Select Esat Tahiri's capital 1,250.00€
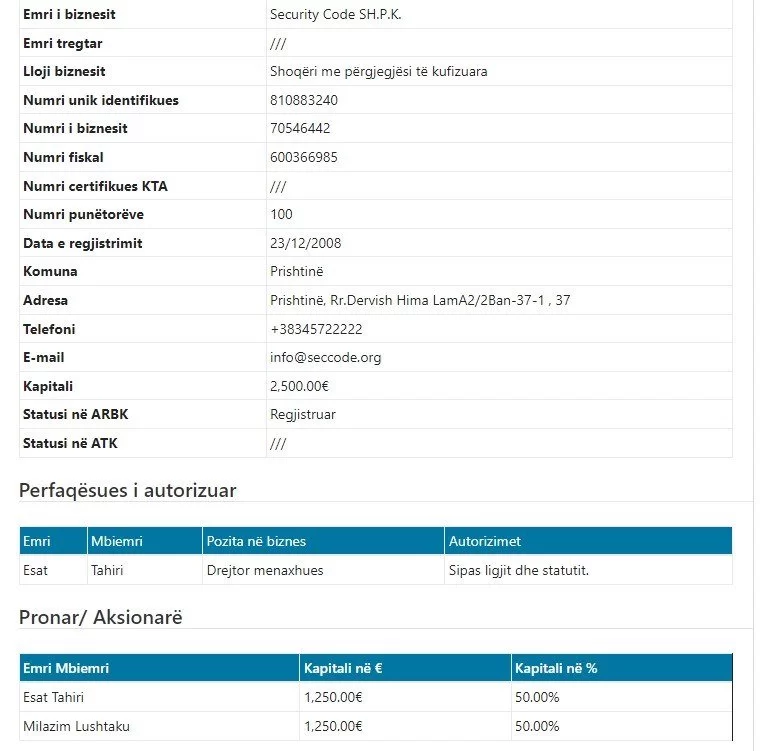The image size is (760, 751). 333,698
